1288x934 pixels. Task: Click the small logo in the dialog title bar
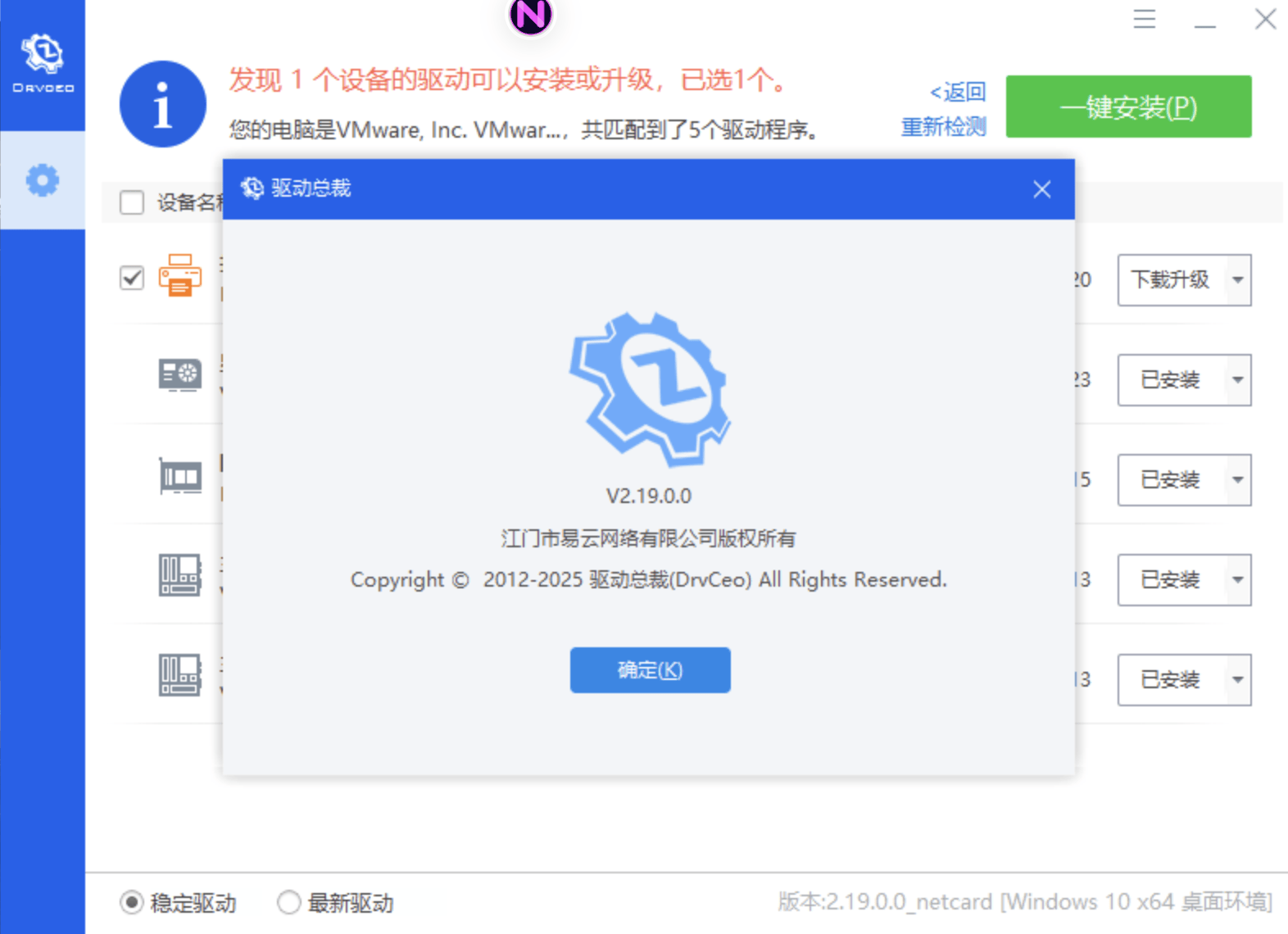click(x=252, y=188)
